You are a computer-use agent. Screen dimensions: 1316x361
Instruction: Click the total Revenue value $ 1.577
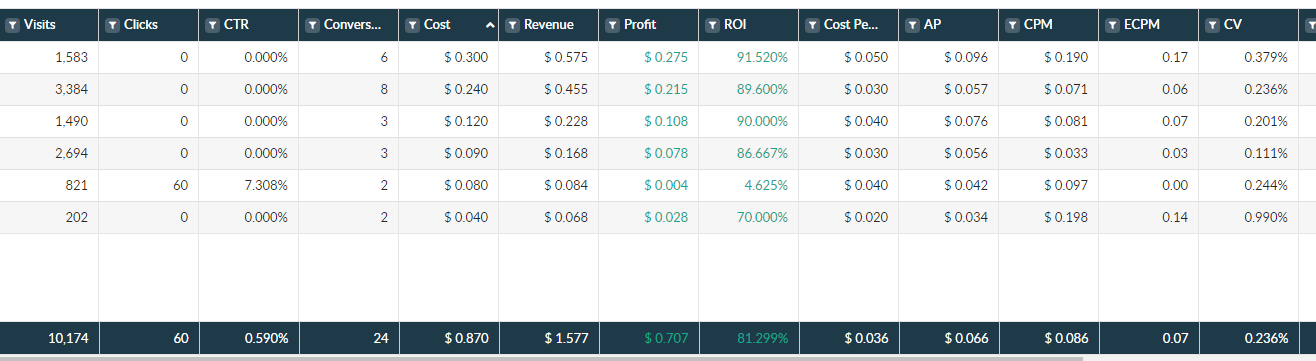(x=566, y=339)
